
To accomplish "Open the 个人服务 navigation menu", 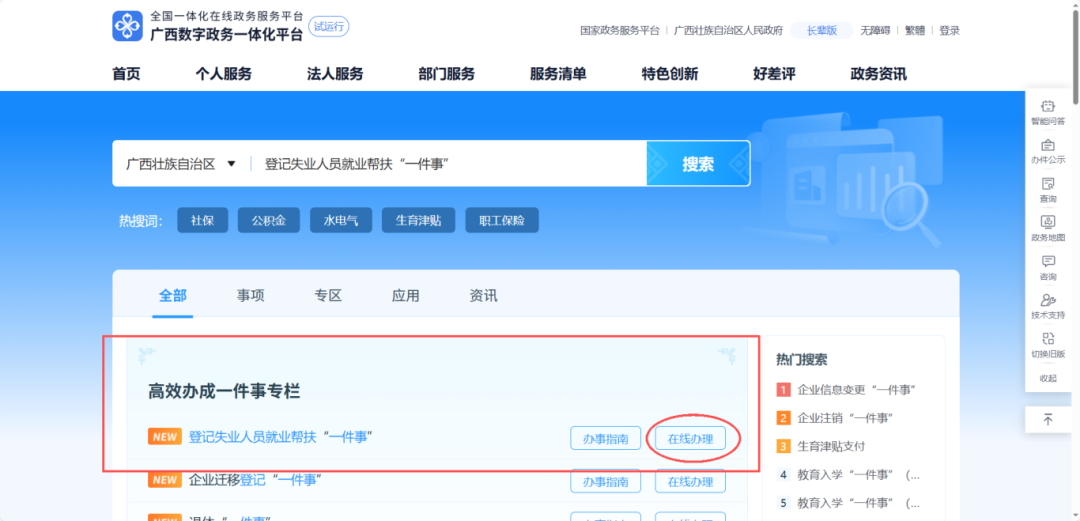I will 223,74.
